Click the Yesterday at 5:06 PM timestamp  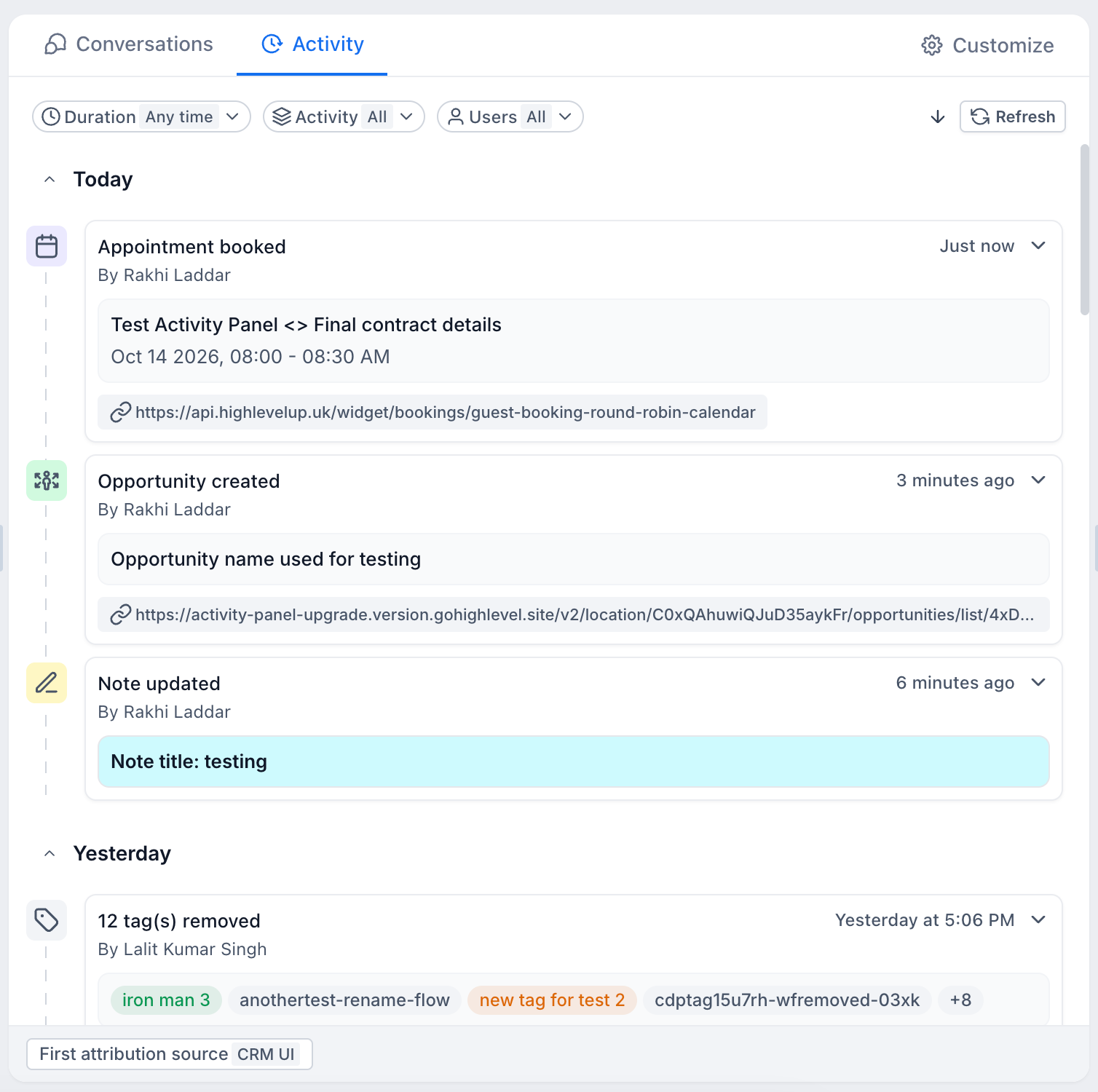point(925,920)
